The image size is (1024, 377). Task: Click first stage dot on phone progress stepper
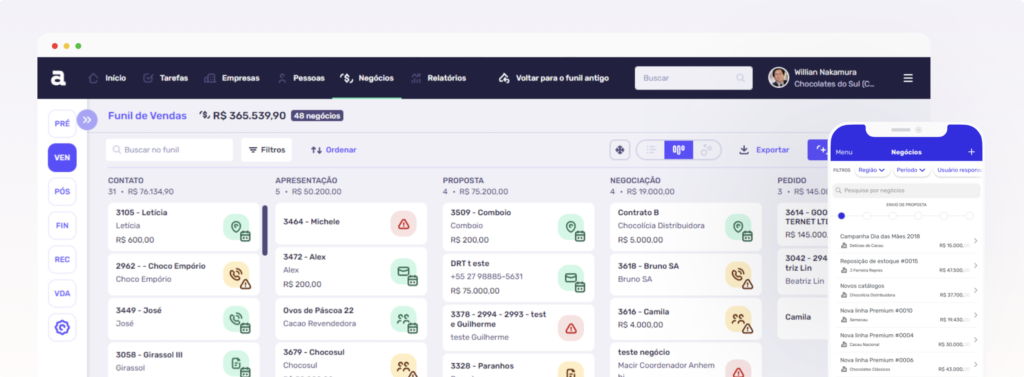[x=841, y=216]
